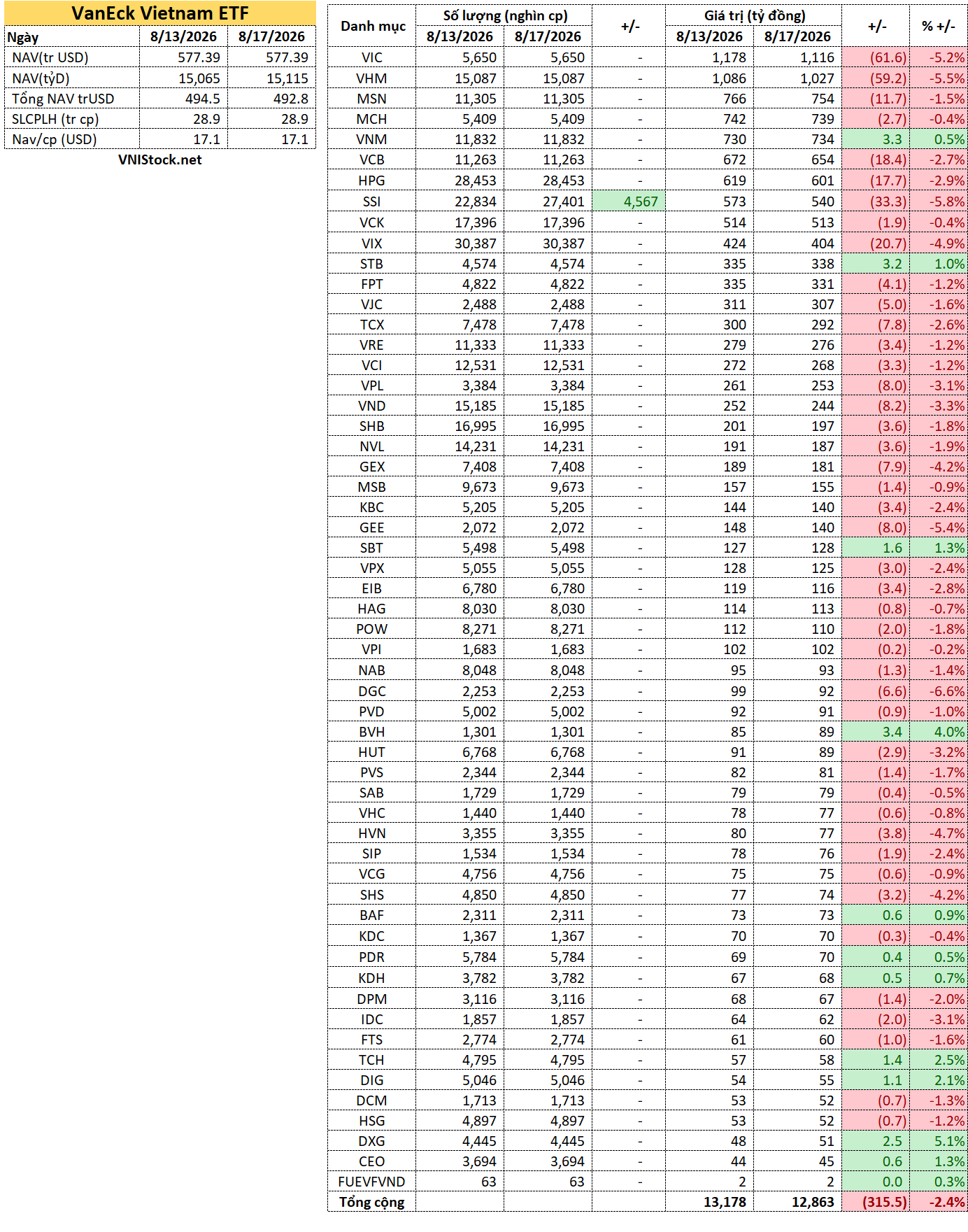Select the Số lượng (nghìn cp) header
This screenshot has height=1232, width=968.
[505, 15]
